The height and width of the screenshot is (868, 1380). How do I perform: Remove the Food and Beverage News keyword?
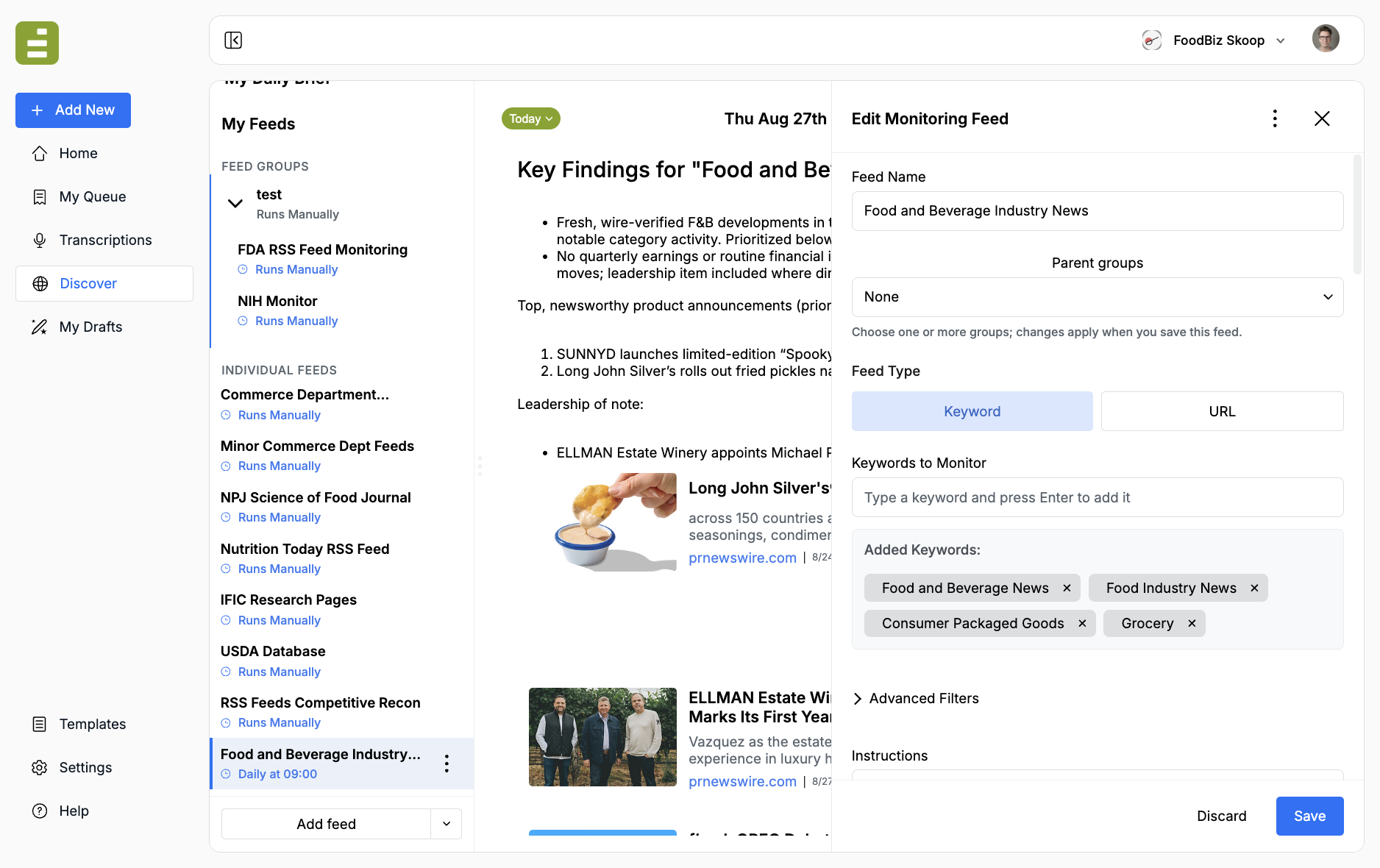[x=1067, y=588]
